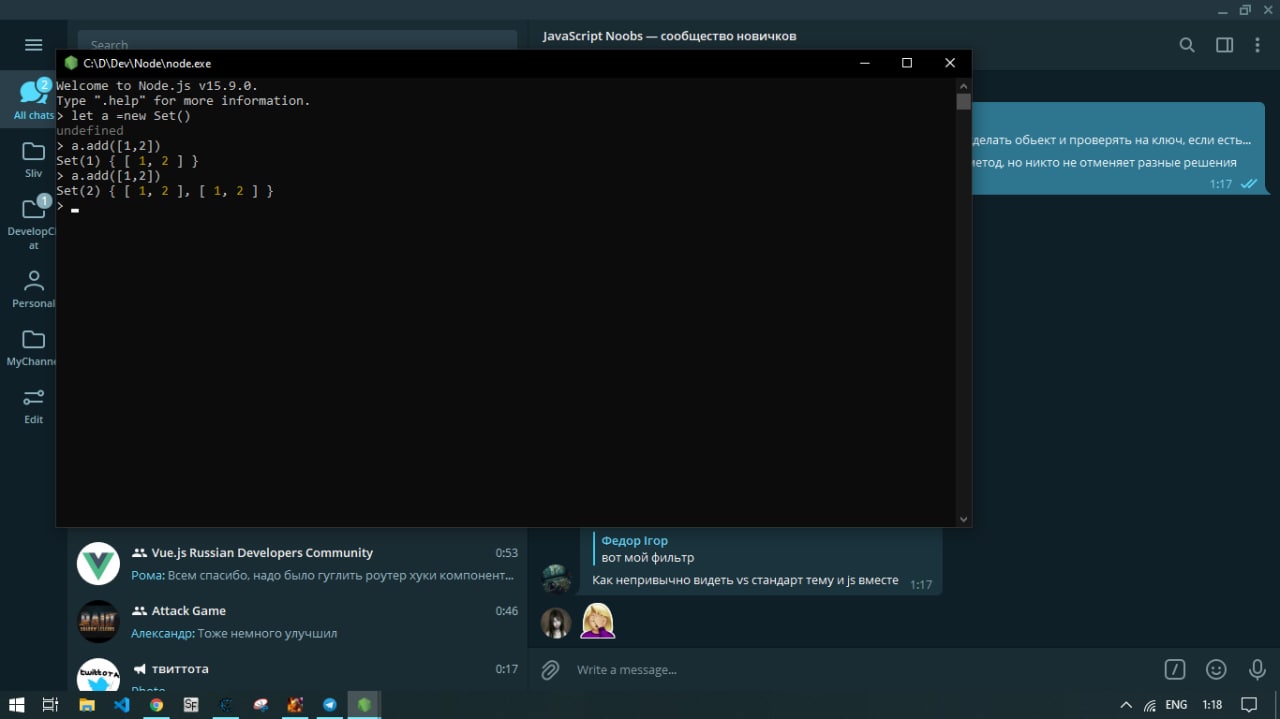This screenshot has width=1280, height=719.
Task: Open the SF app on taskbar
Action: click(191, 704)
